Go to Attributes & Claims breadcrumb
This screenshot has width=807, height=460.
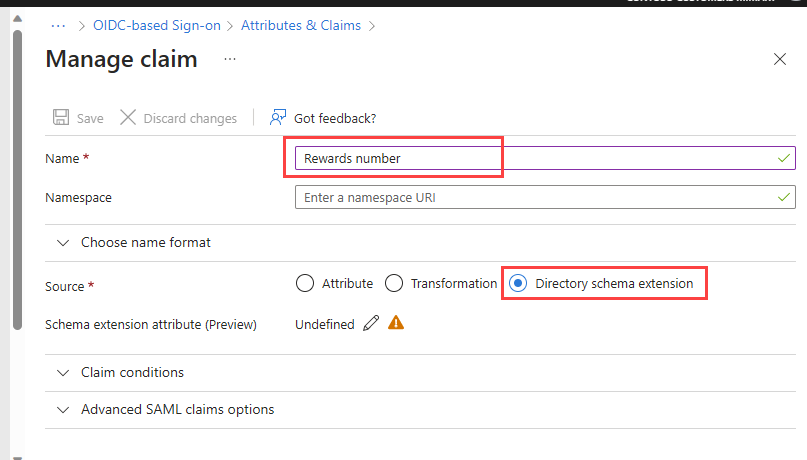click(x=301, y=25)
